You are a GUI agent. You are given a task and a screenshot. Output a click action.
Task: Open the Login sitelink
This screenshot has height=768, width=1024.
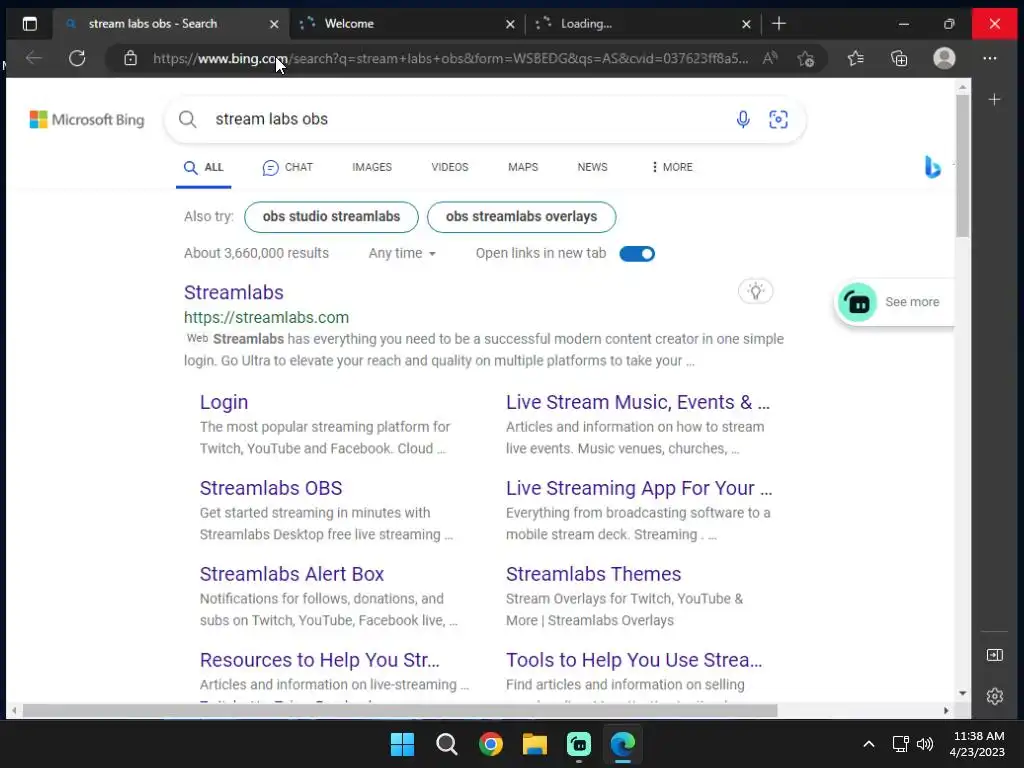[223, 402]
